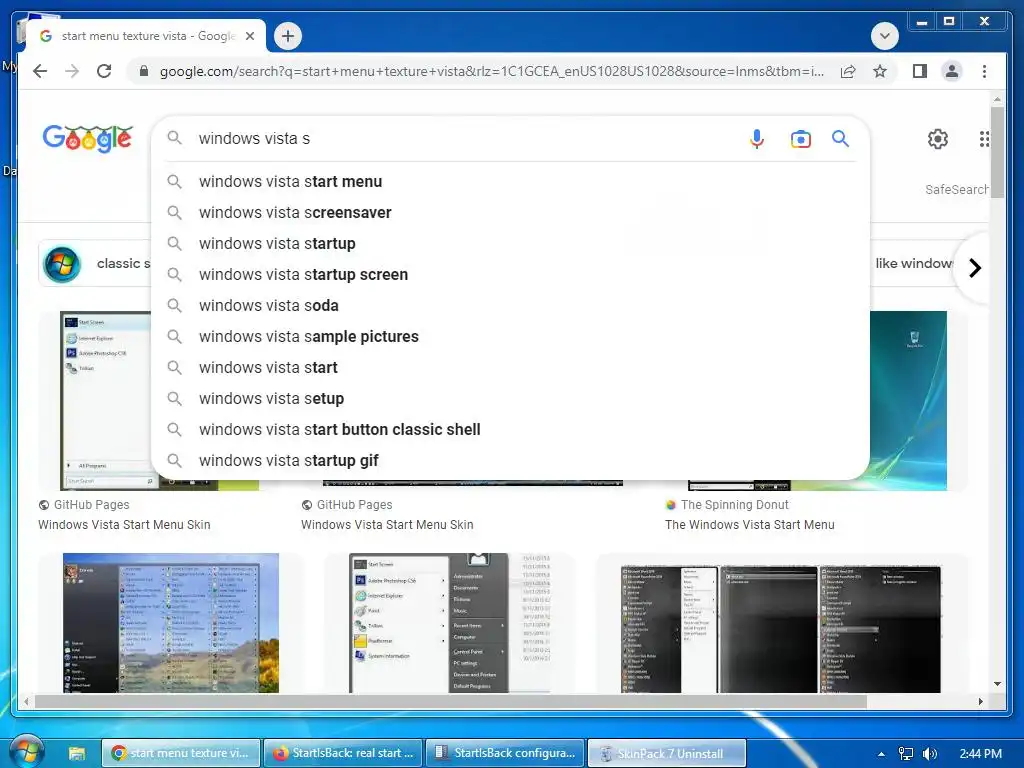Screen dimensions: 1024x768
Task: Pick 'windows vista start button classic shell'
Action: click(510, 430)
